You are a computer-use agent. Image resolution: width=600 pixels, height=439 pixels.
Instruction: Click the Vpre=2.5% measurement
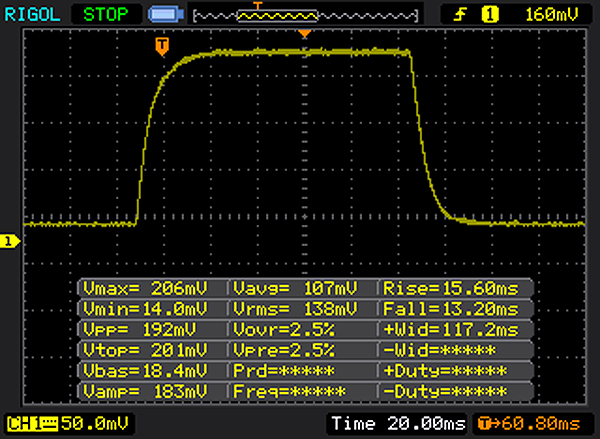pos(284,350)
